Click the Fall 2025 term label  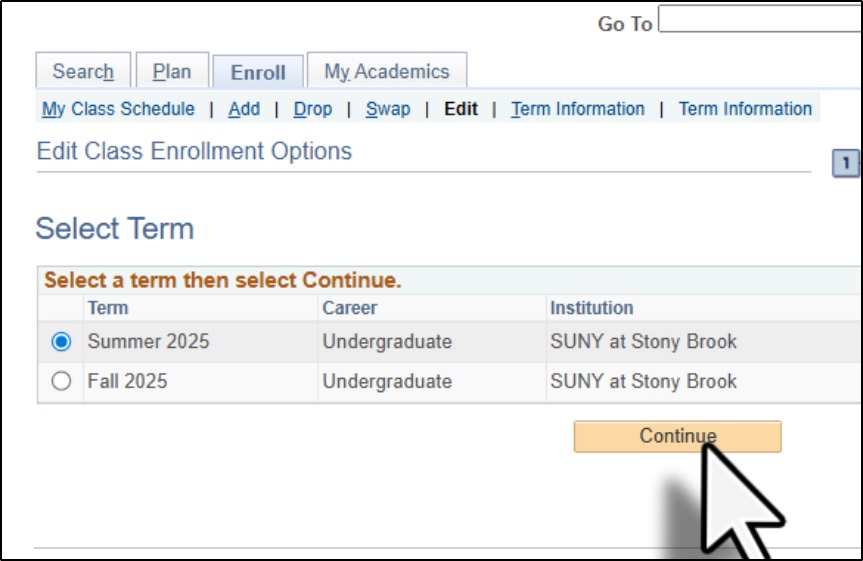(128, 382)
